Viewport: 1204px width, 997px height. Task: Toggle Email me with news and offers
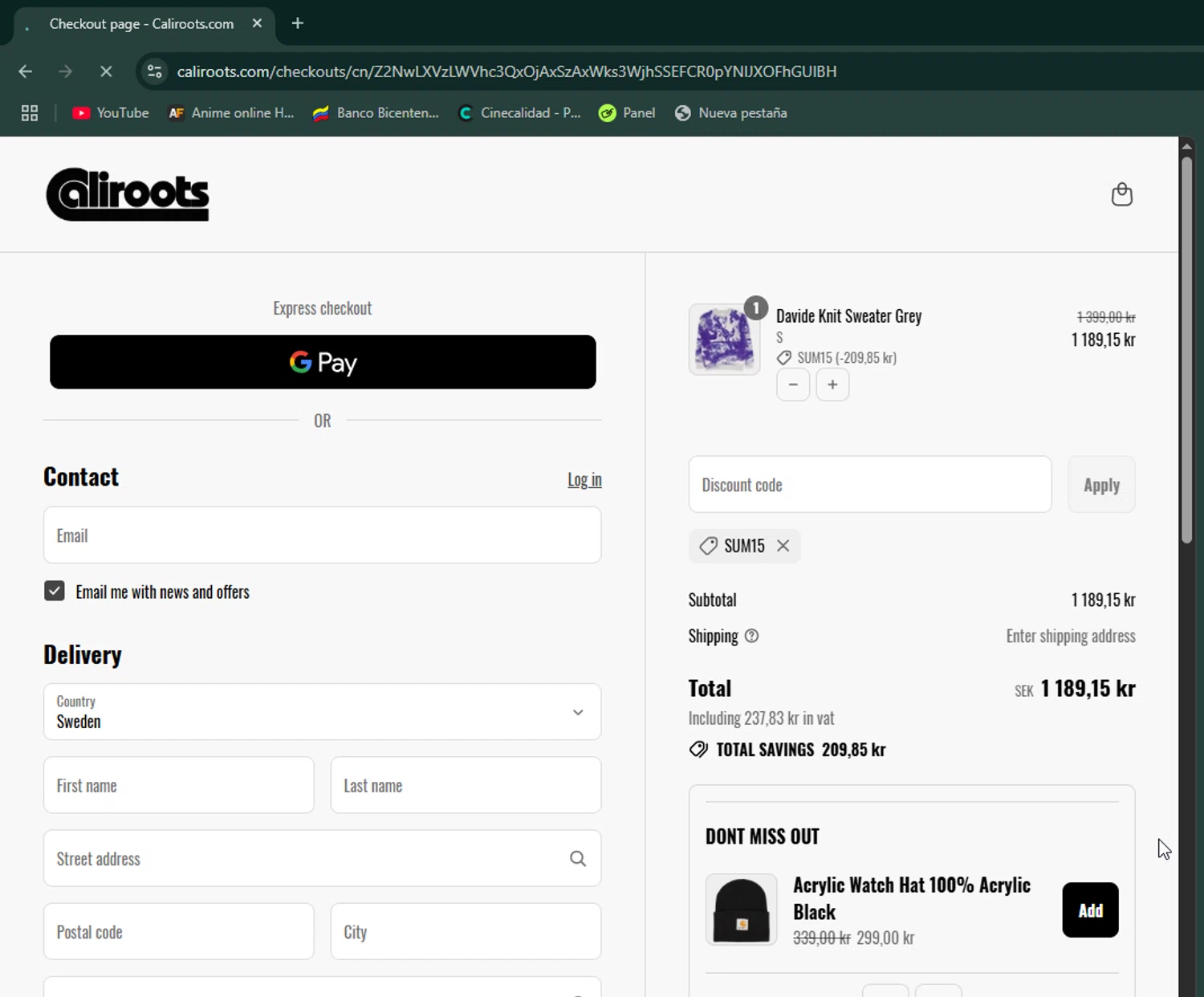(x=55, y=592)
